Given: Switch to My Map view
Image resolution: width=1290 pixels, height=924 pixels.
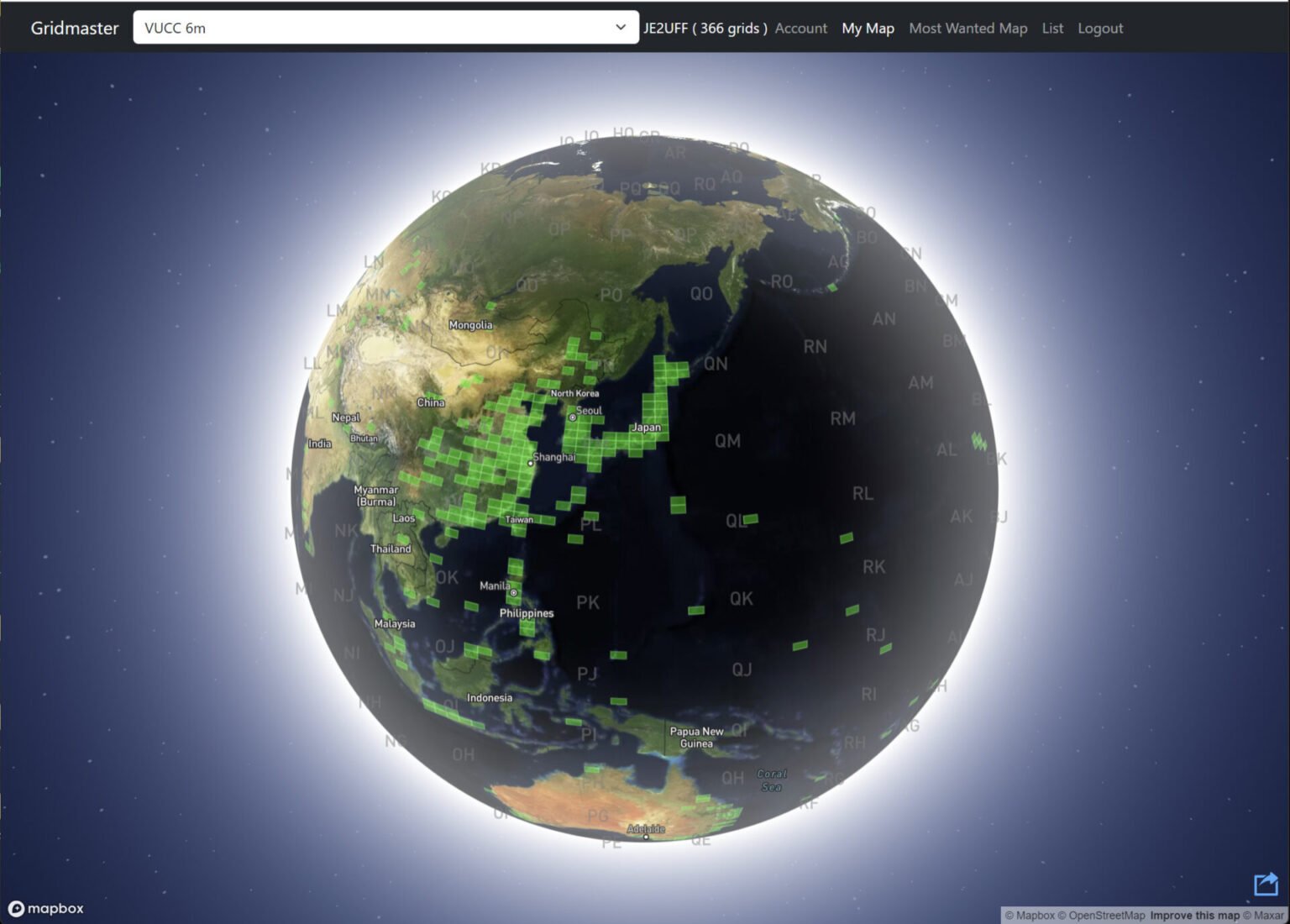Looking at the screenshot, I should pos(868,28).
